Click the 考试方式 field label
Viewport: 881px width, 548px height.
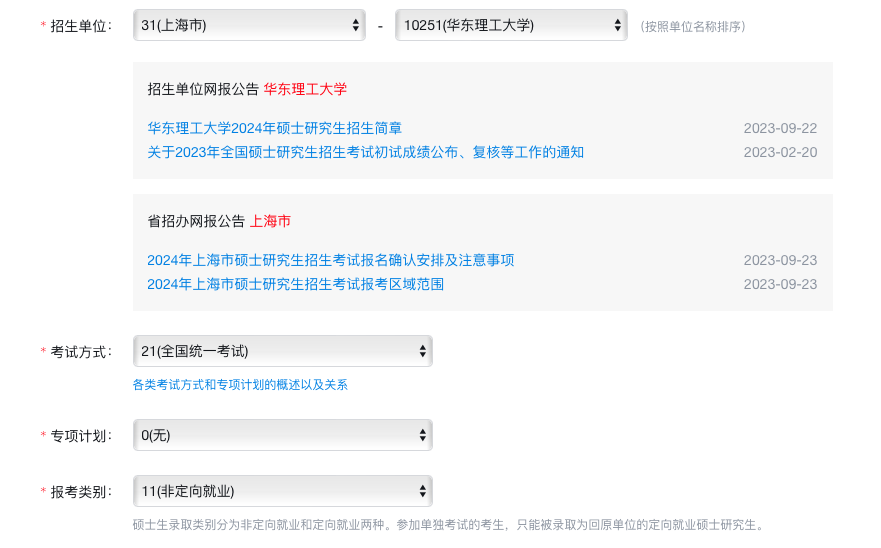[x=81, y=352]
